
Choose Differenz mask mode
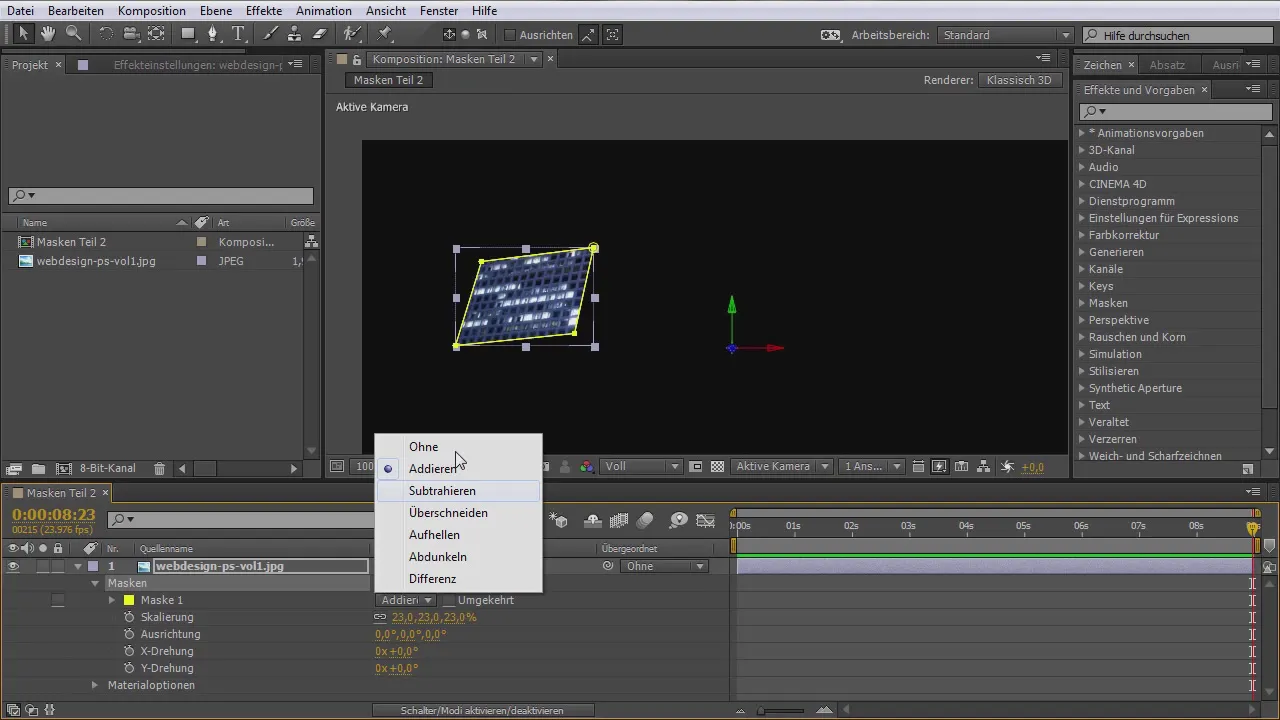458,579
